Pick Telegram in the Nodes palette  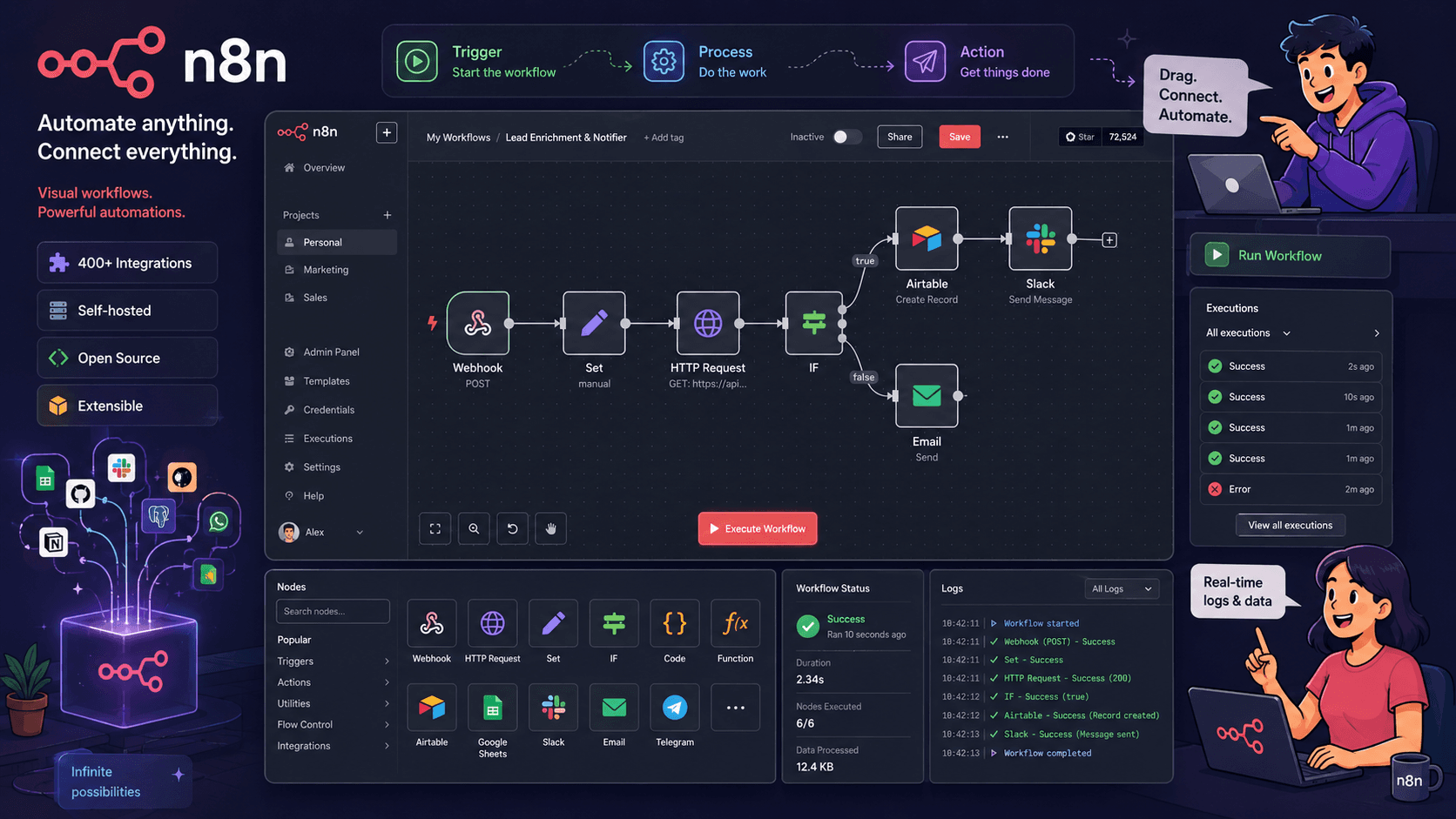[x=675, y=708]
